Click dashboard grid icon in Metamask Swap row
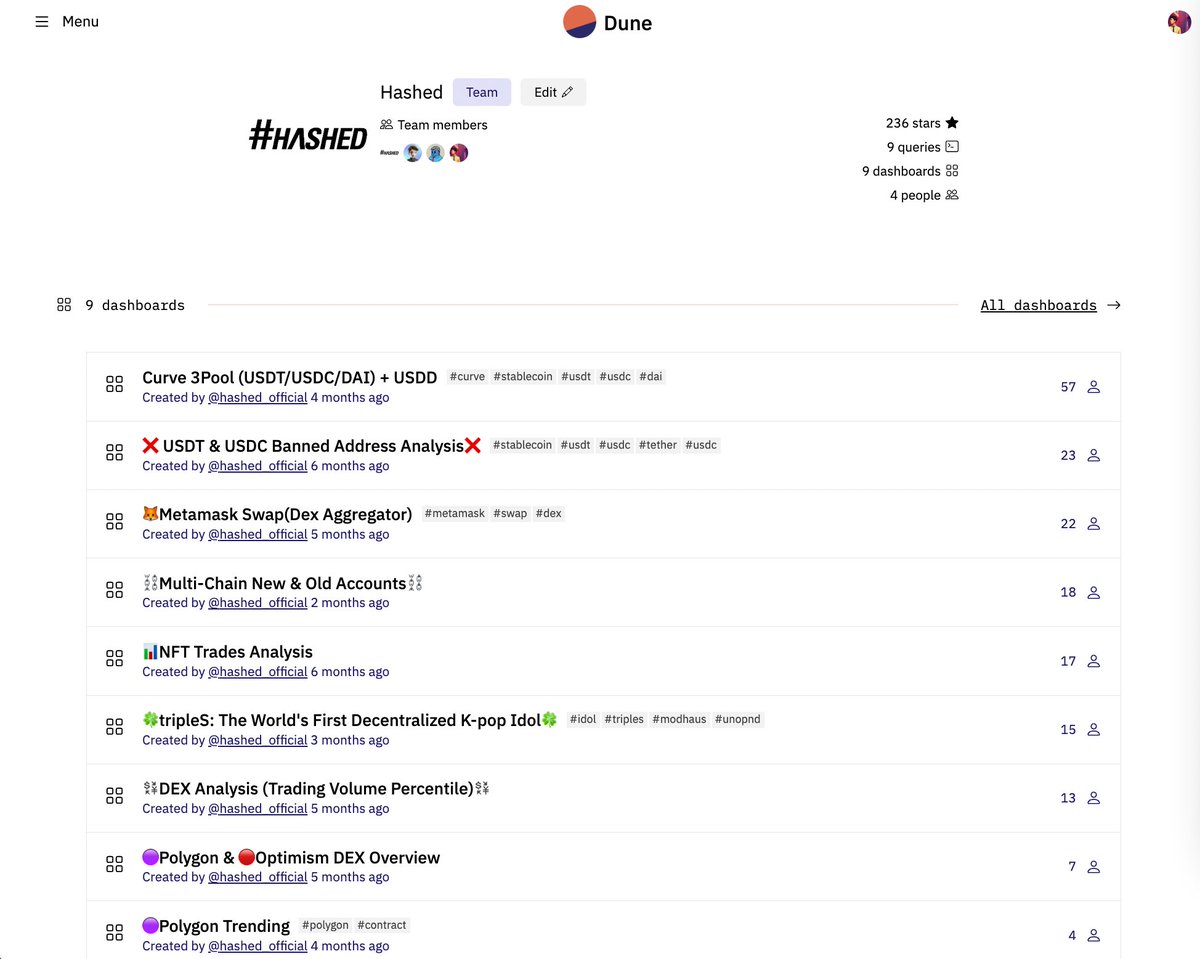The image size is (1200, 959). pyautogui.click(x=114, y=522)
